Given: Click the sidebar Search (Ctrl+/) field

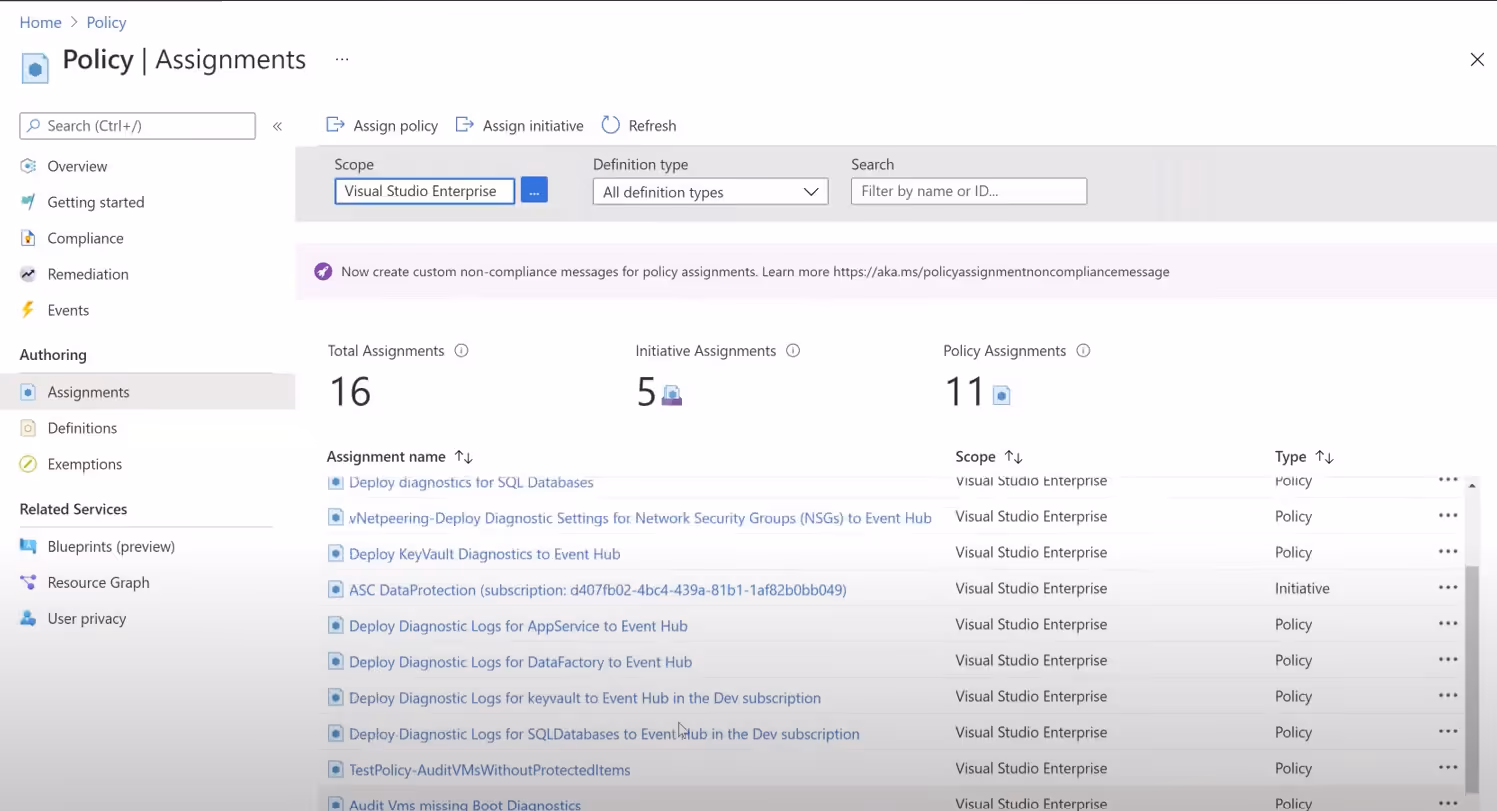Looking at the screenshot, I should pos(137,126).
